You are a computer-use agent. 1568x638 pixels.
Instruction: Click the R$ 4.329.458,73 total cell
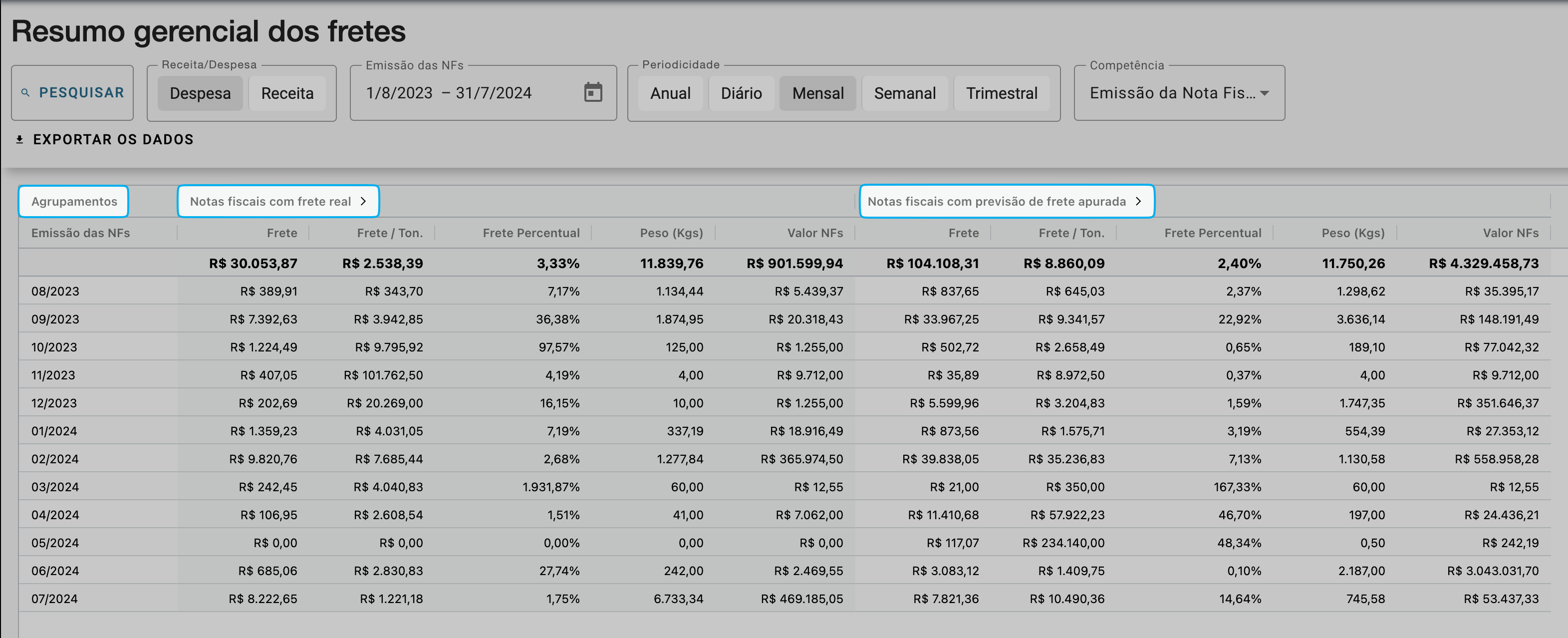point(1484,263)
